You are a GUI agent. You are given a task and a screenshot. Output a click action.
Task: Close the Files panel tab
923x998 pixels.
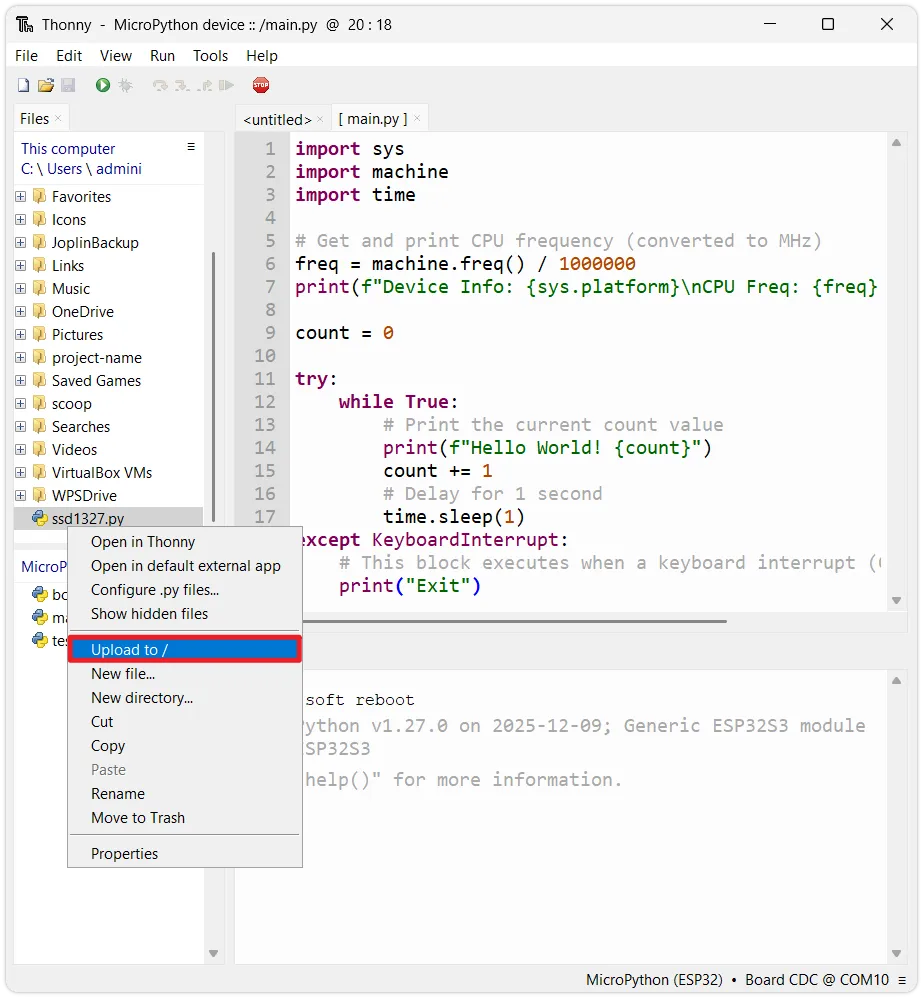pyautogui.click(x=58, y=118)
